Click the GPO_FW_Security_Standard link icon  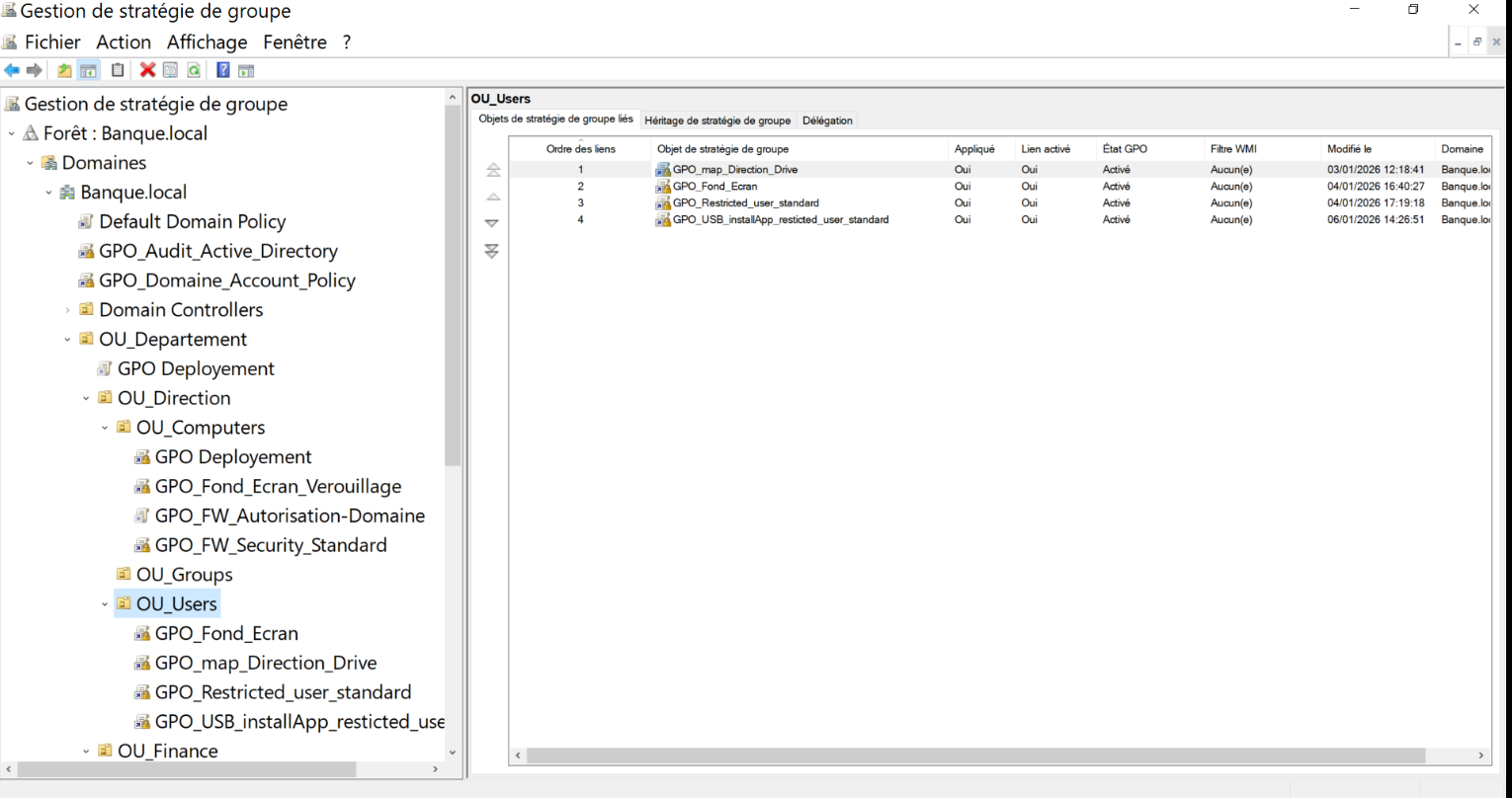(x=142, y=545)
